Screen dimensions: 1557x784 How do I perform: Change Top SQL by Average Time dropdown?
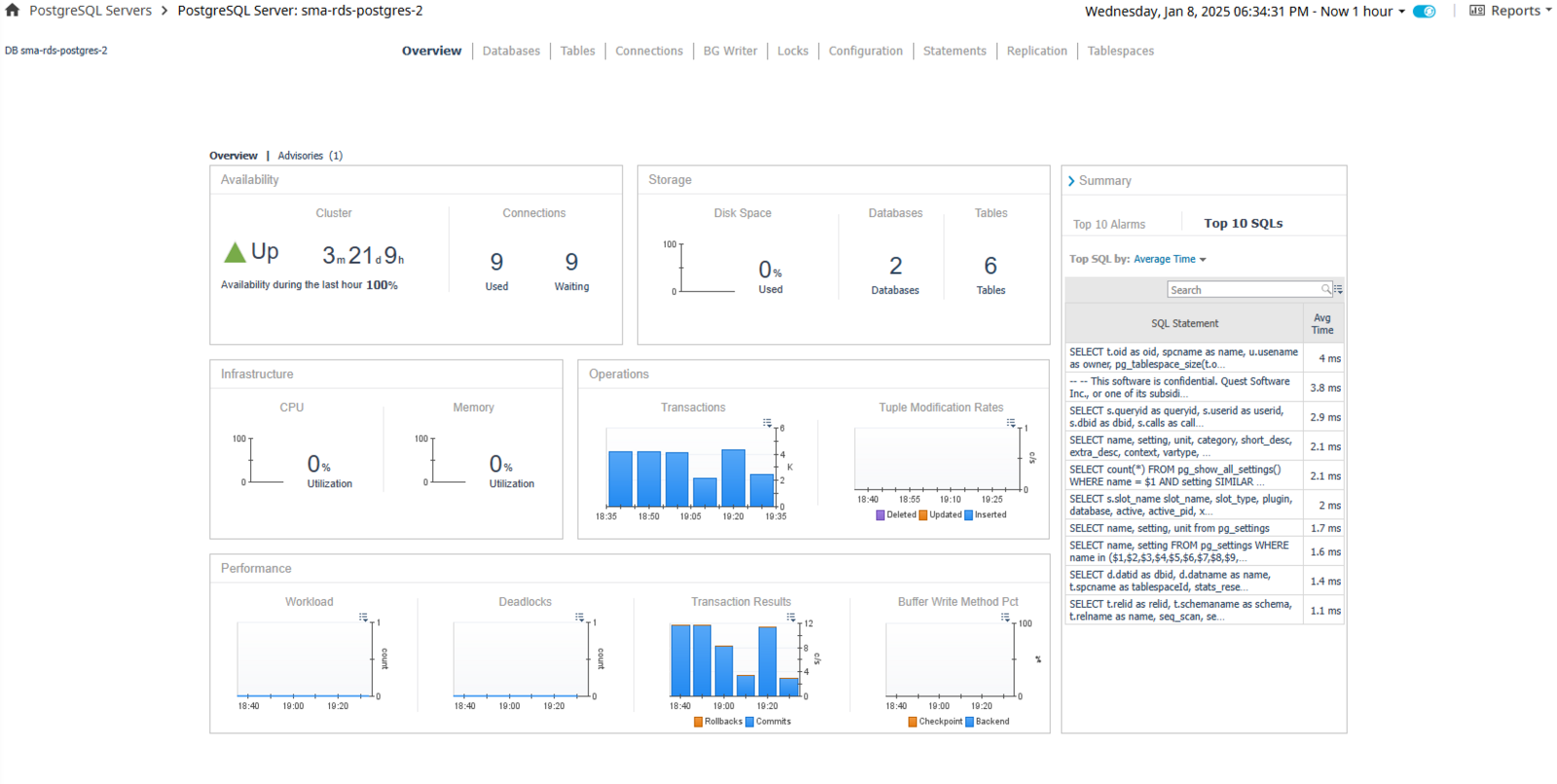coord(1170,260)
